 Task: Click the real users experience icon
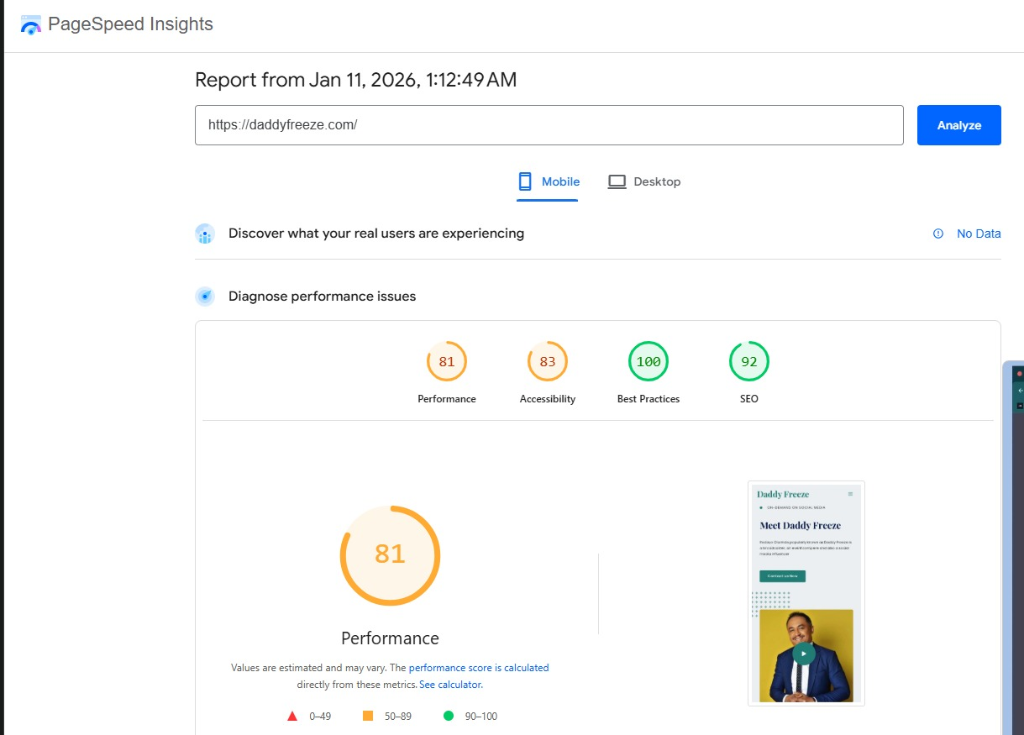point(205,234)
